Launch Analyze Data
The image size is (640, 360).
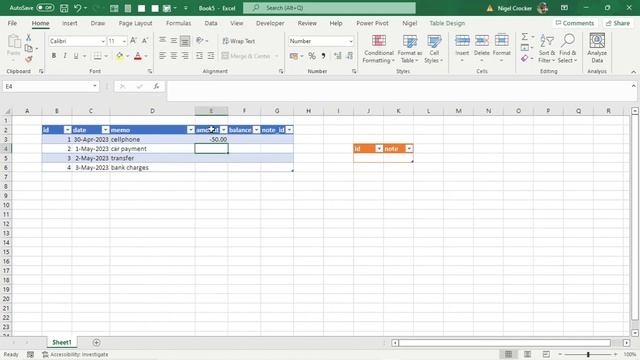point(597,49)
